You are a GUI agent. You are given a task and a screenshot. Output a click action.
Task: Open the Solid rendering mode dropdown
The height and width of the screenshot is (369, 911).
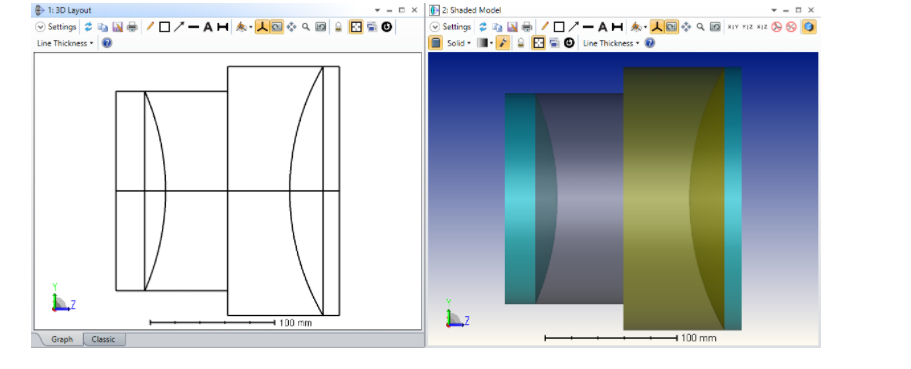pyautogui.click(x=459, y=43)
